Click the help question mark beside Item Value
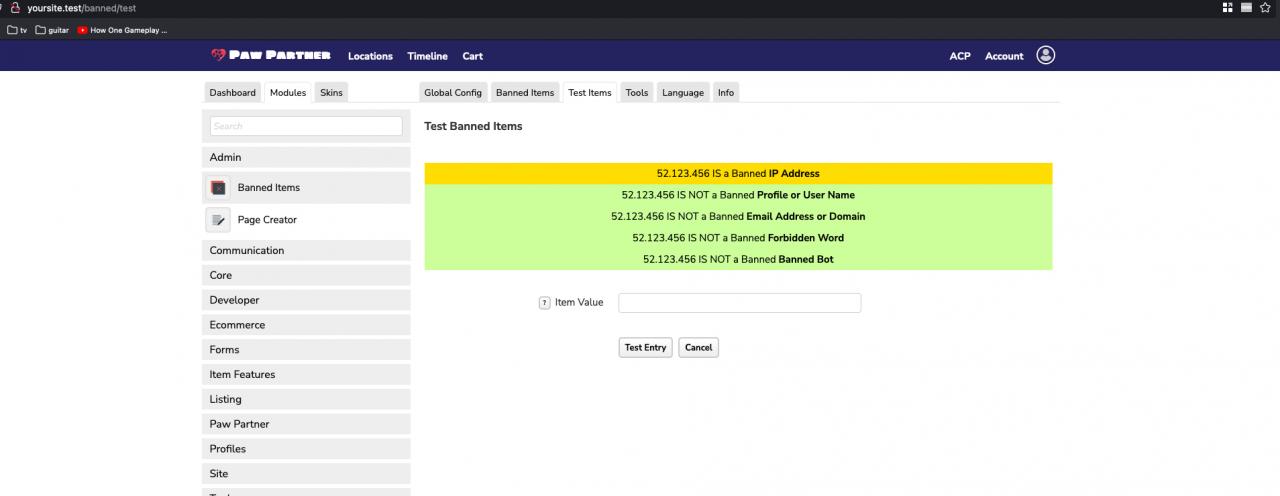Image resolution: width=1280 pixels, height=496 pixels. coord(545,303)
